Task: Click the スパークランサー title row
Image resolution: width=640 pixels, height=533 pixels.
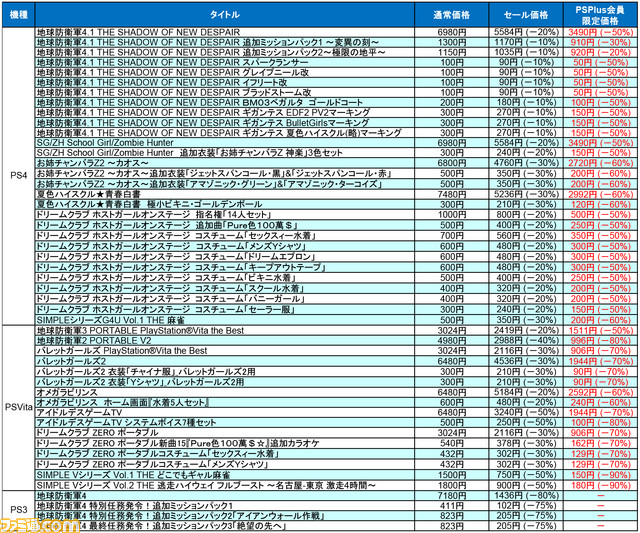Action: click(225, 62)
